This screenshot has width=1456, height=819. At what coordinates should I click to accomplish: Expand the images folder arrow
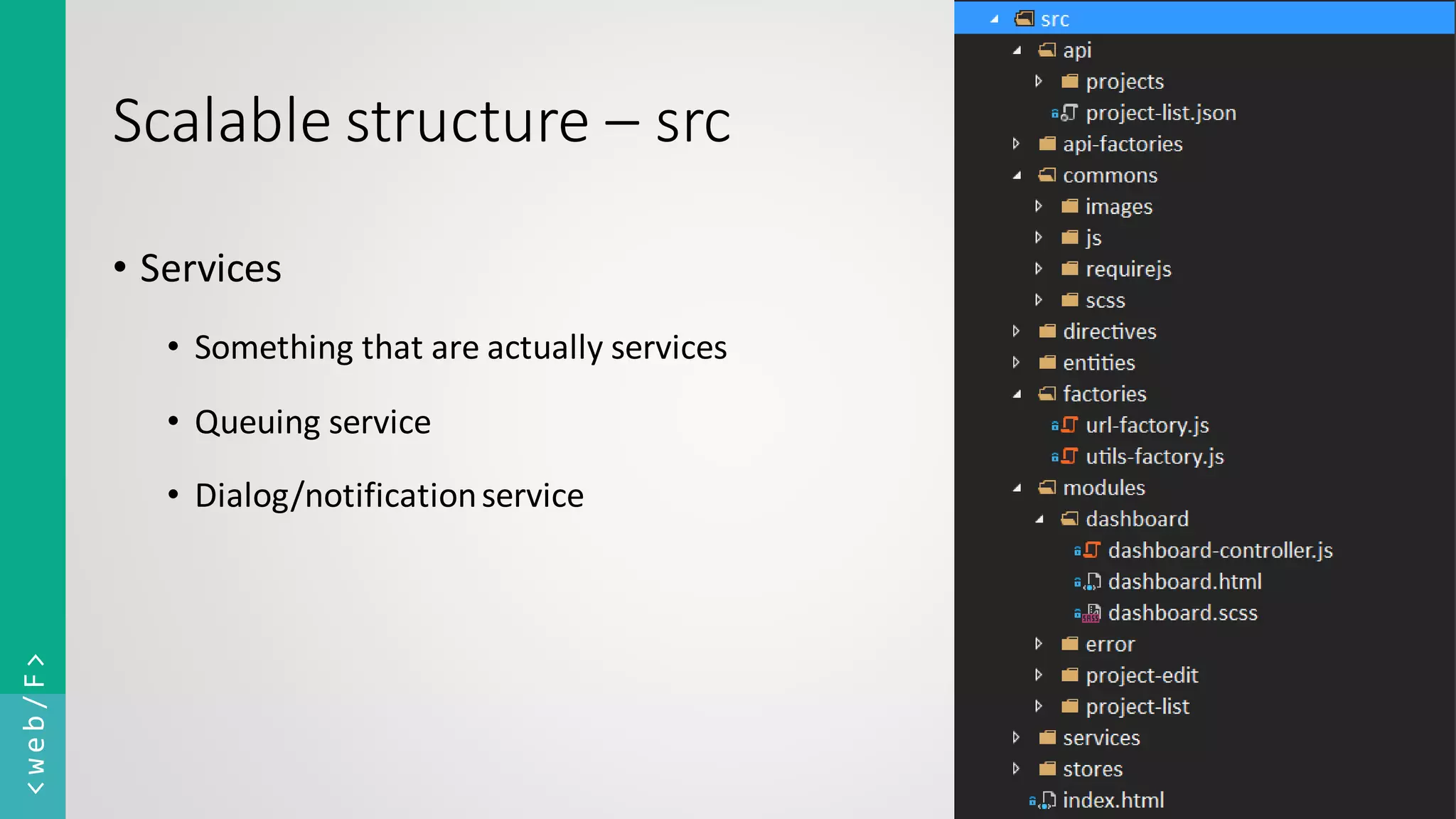[1039, 206]
